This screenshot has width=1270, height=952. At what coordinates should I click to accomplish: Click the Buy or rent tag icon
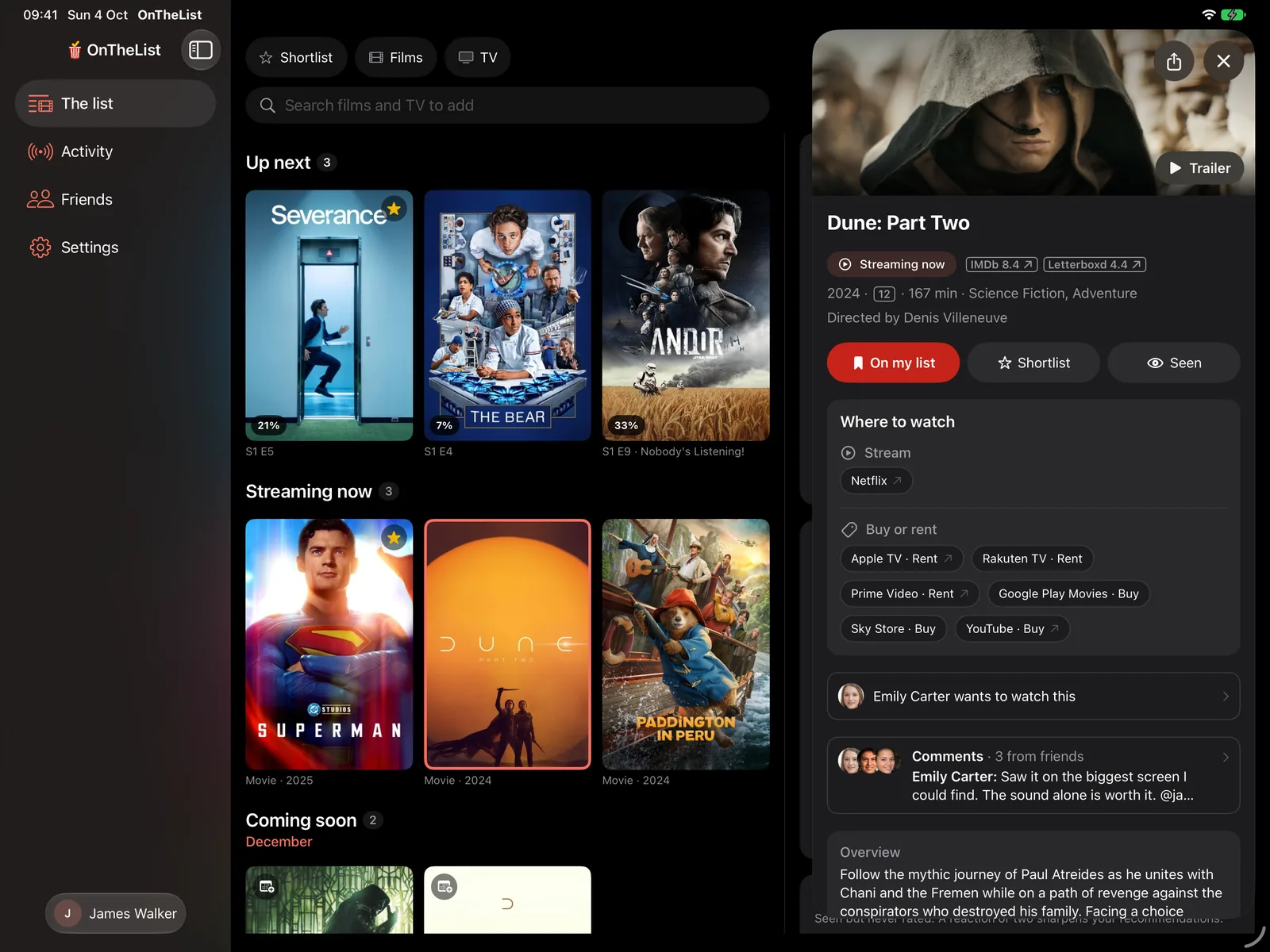pyautogui.click(x=849, y=529)
